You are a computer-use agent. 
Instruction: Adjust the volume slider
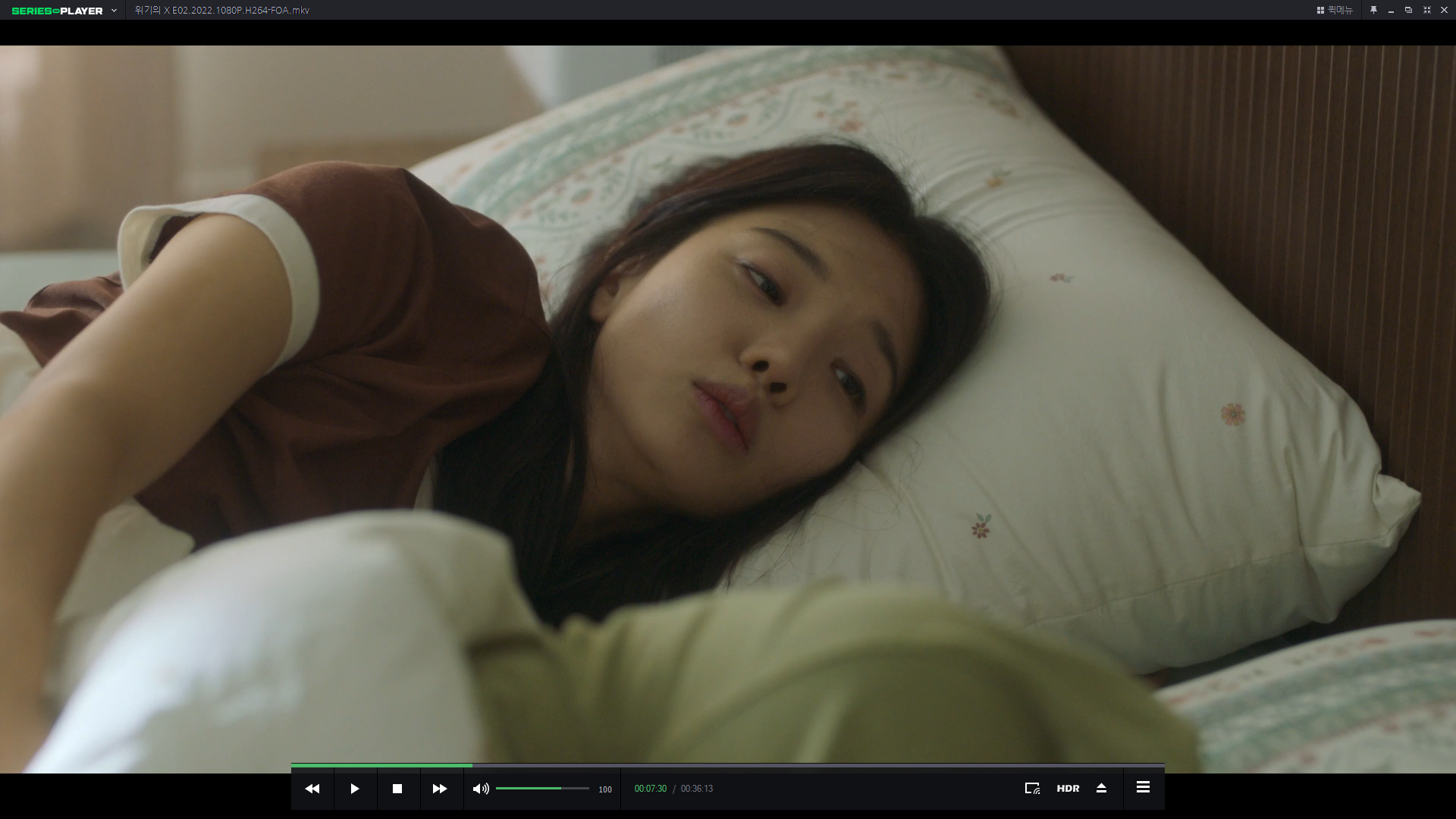[x=542, y=789]
